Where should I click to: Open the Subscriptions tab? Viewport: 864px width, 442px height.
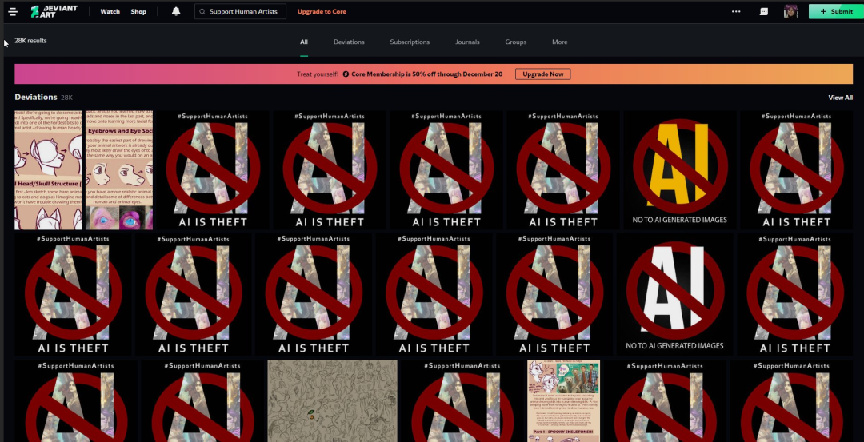(x=409, y=42)
